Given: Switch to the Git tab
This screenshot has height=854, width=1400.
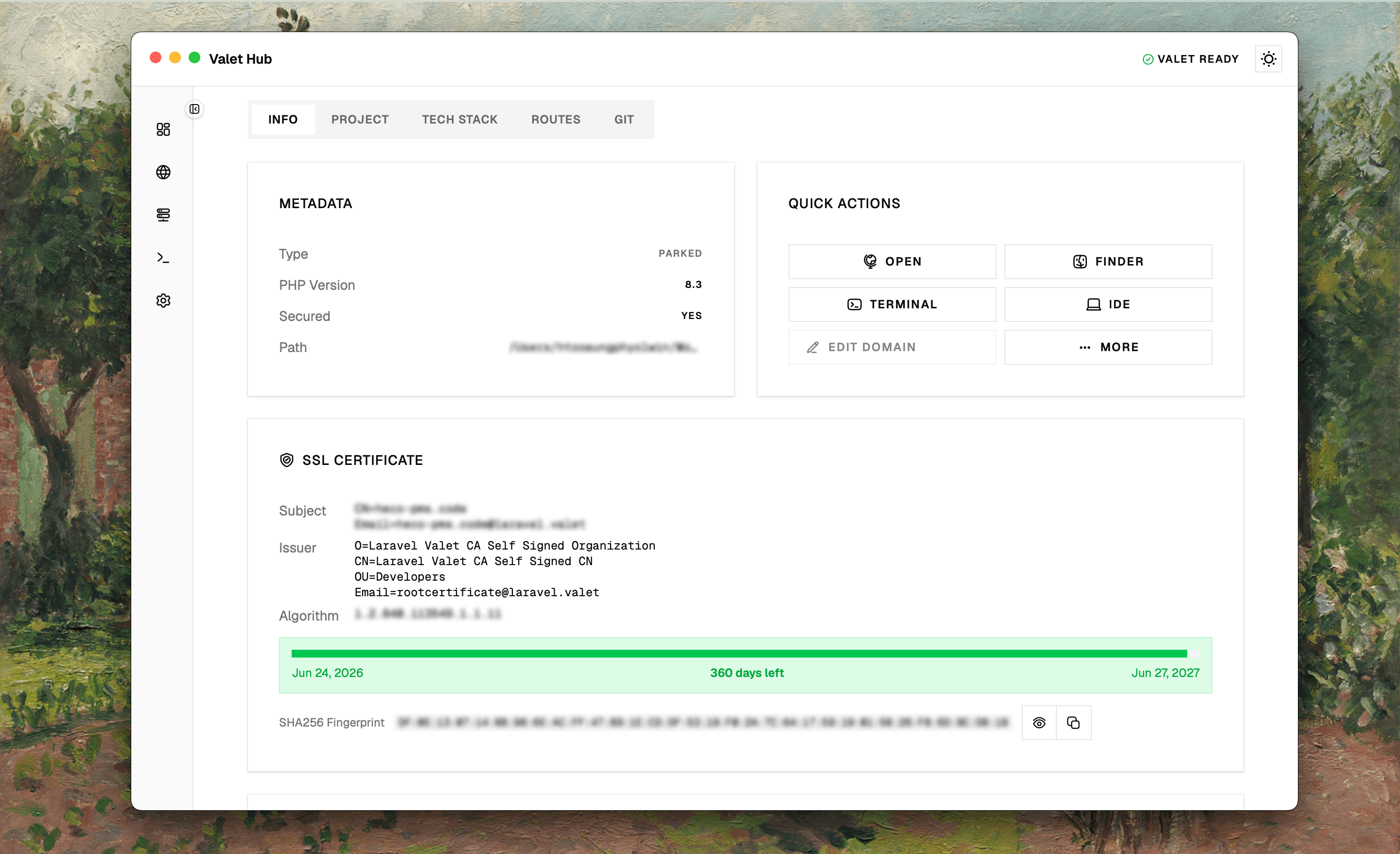Looking at the screenshot, I should pos(623,120).
